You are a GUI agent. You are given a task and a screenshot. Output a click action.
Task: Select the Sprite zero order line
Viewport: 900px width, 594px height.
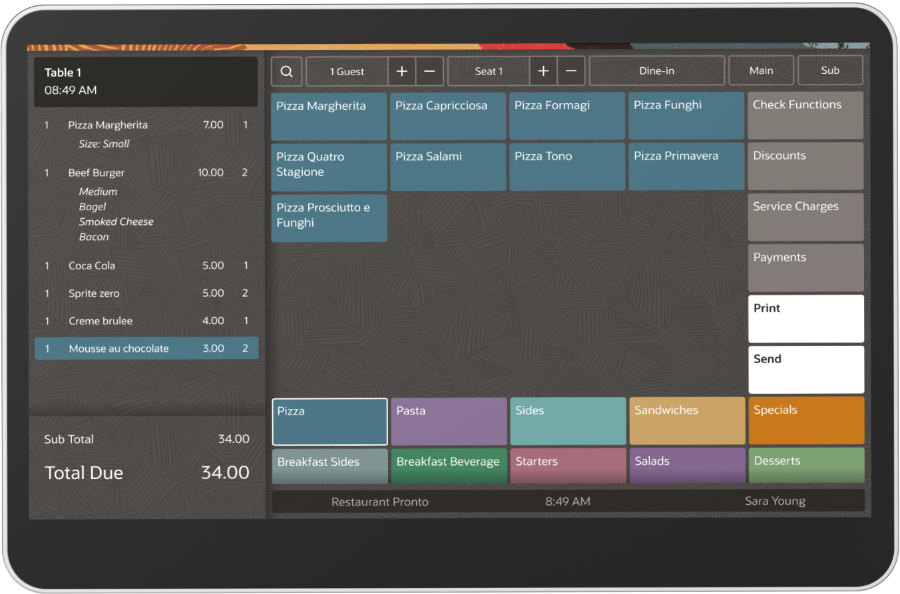pos(146,293)
